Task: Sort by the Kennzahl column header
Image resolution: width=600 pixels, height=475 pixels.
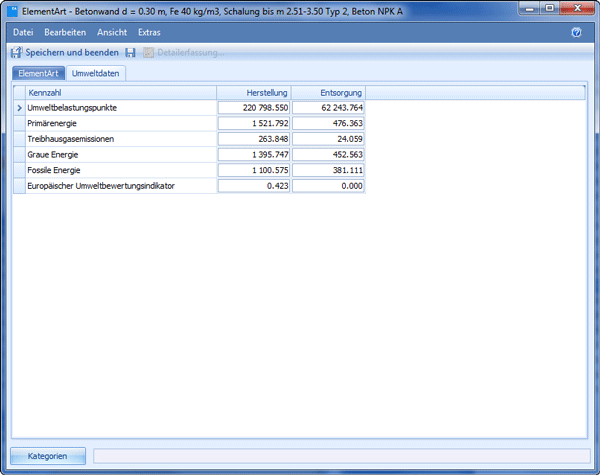Action: [x=121, y=93]
